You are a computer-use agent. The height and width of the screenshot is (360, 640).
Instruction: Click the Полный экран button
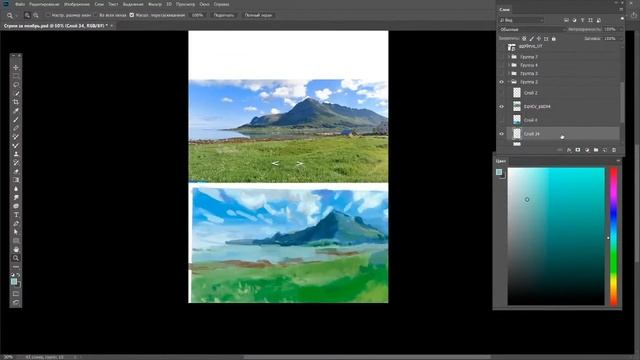[x=258, y=15]
